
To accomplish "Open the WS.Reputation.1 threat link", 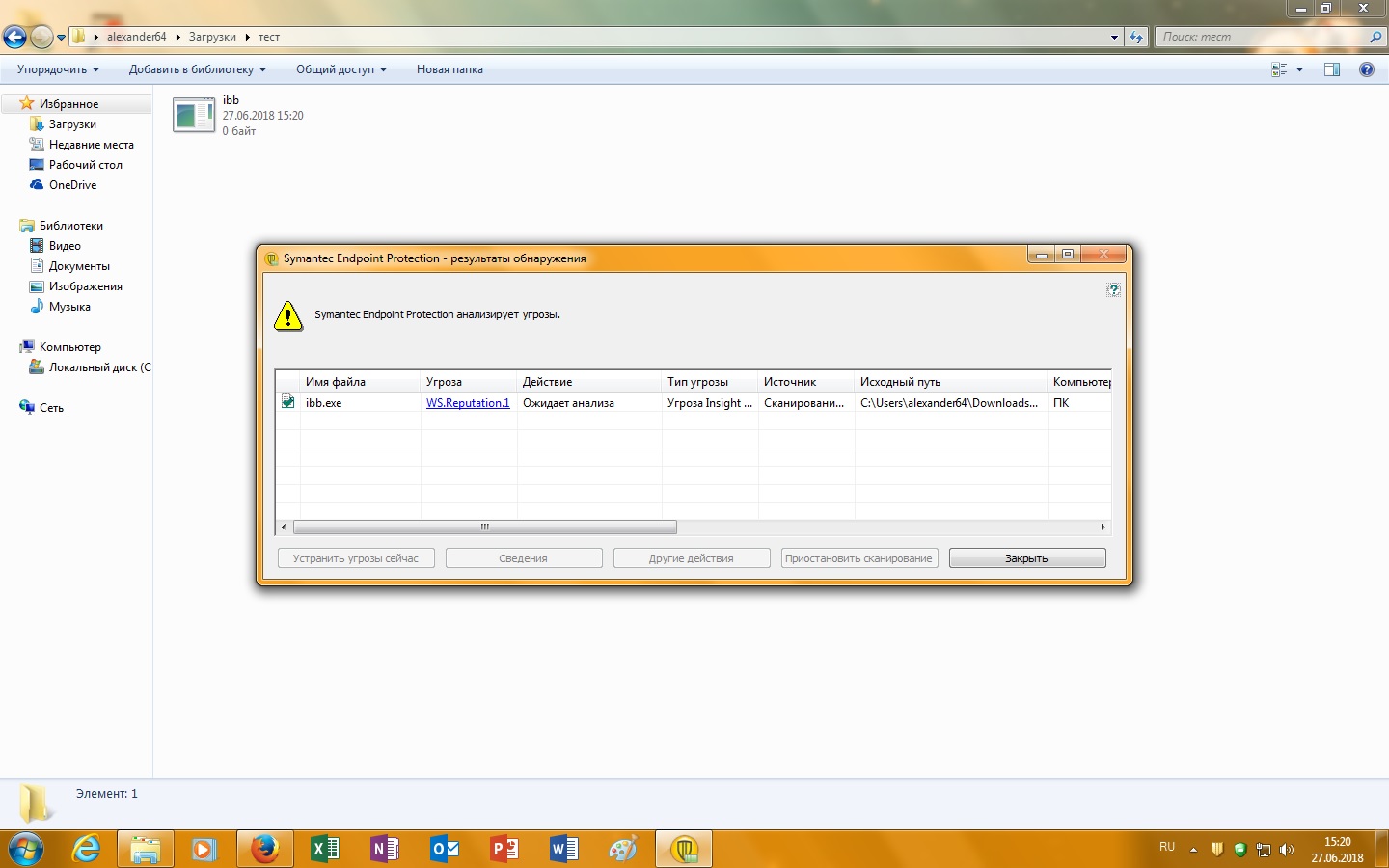I will 468,403.
